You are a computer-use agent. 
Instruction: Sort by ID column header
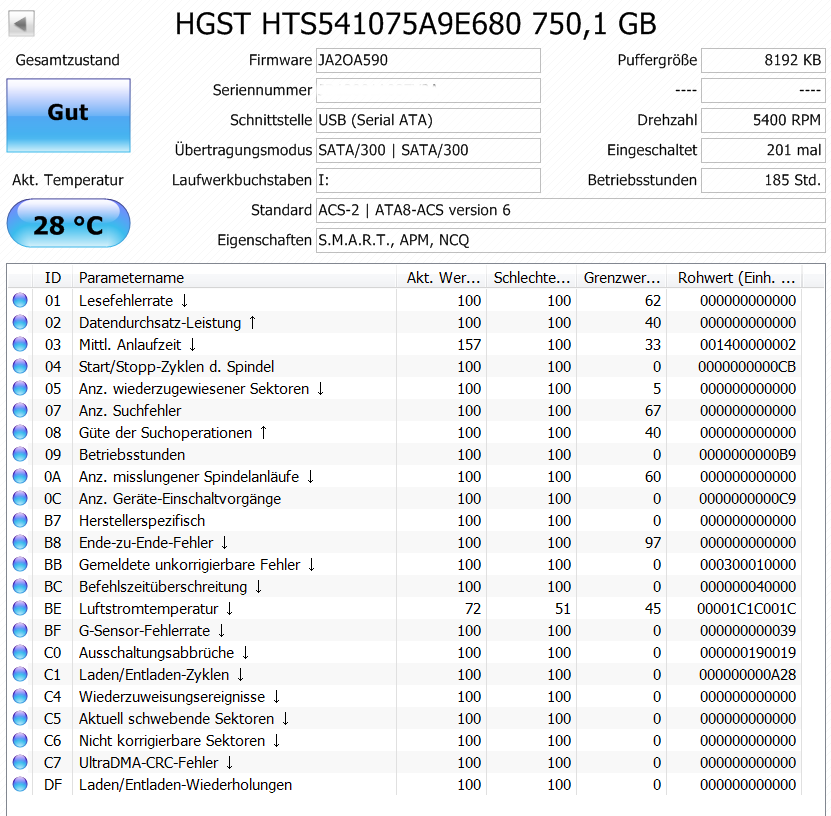52,278
